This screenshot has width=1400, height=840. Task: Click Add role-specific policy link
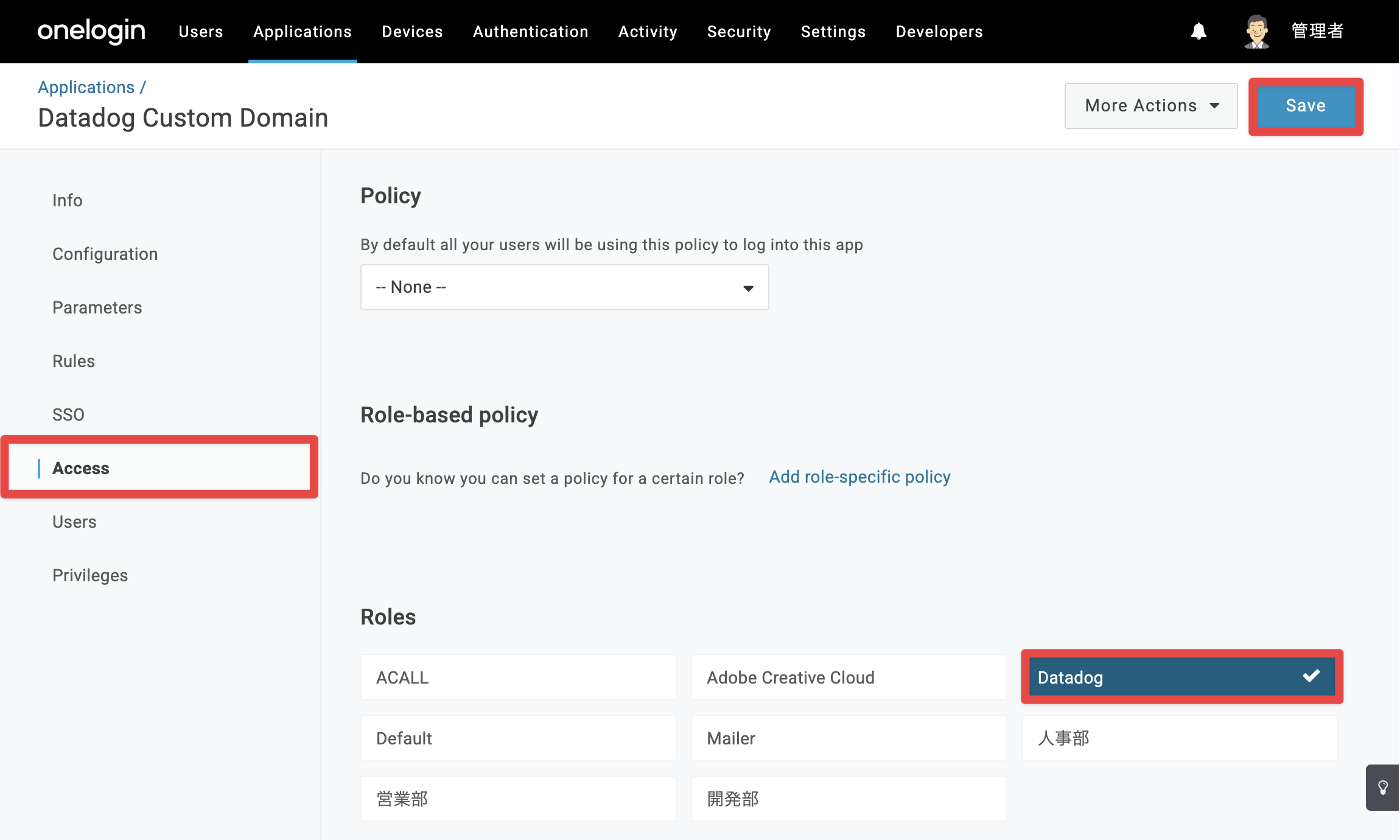click(859, 477)
